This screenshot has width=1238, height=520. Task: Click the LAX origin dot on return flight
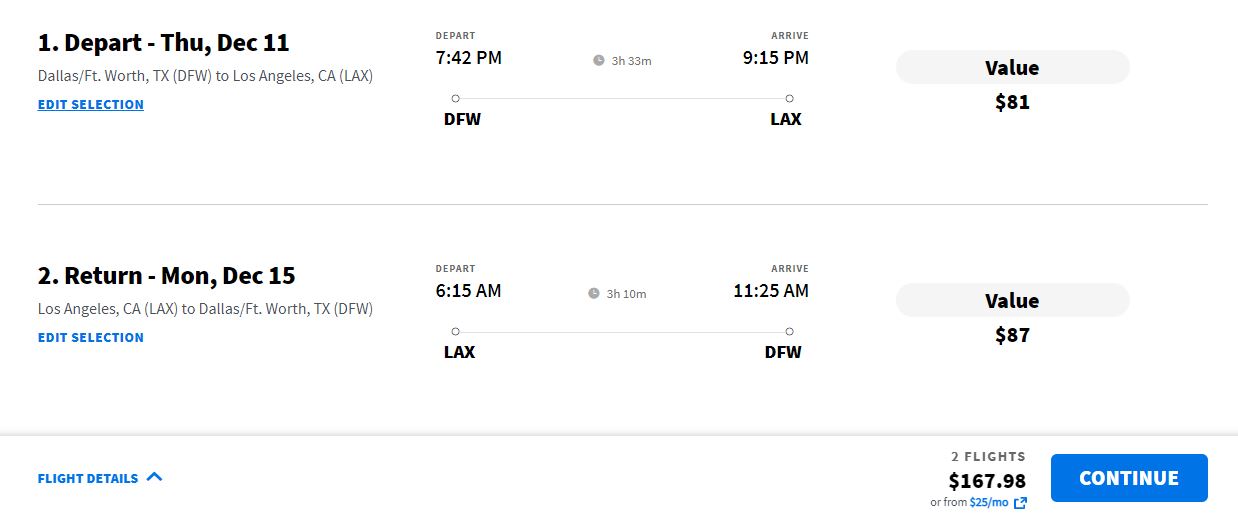456,331
